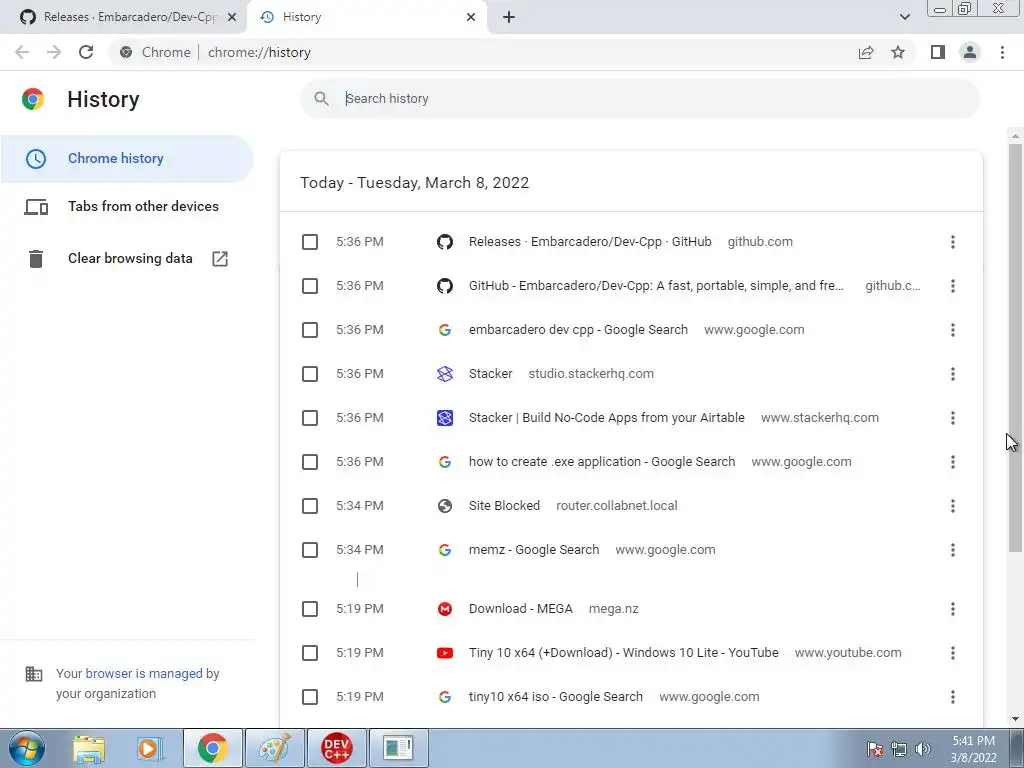Switch to Releases Embarcadero/Dev-Cpp tab

point(124,17)
